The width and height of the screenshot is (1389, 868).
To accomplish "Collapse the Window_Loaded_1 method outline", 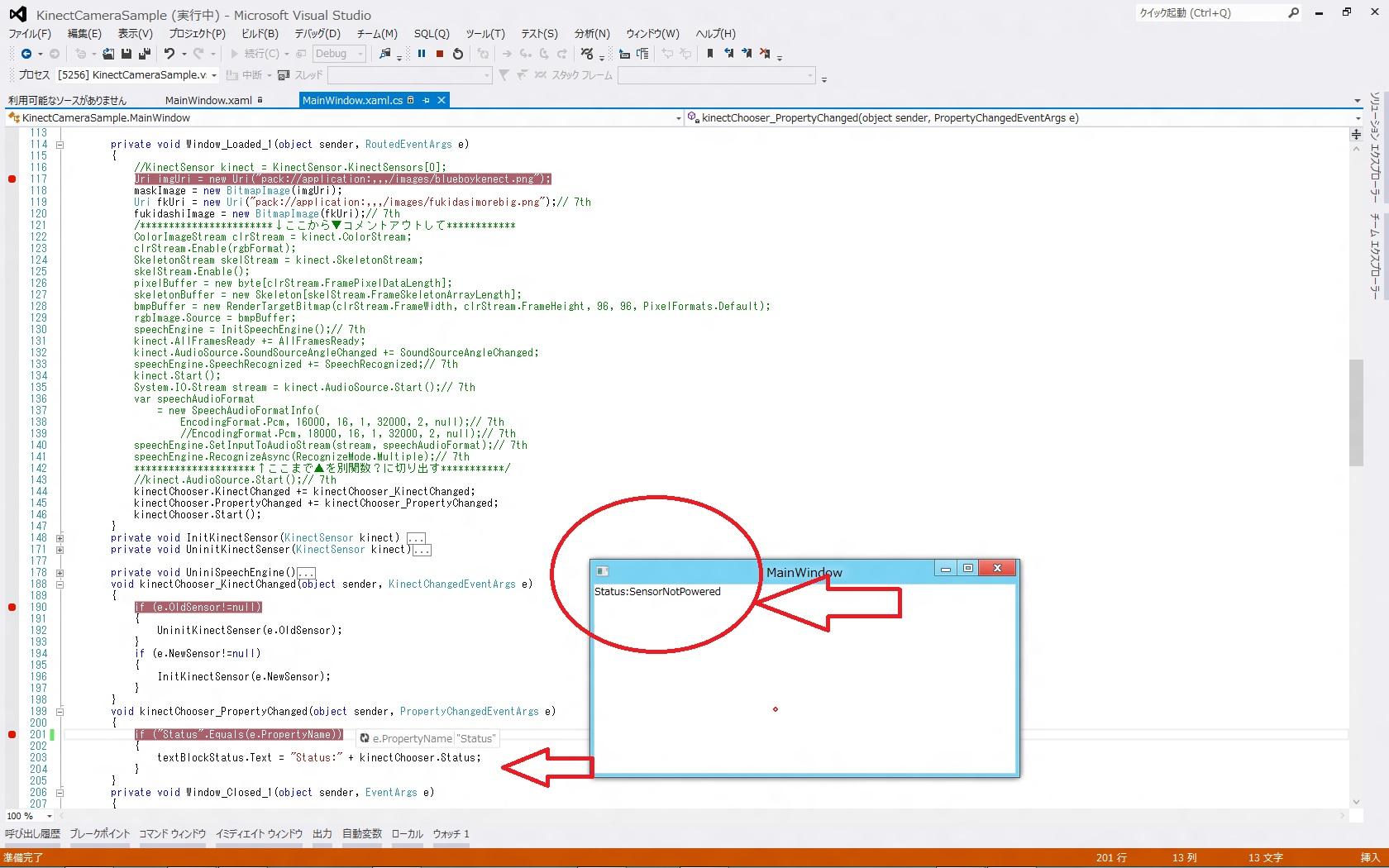I will tap(60, 145).
